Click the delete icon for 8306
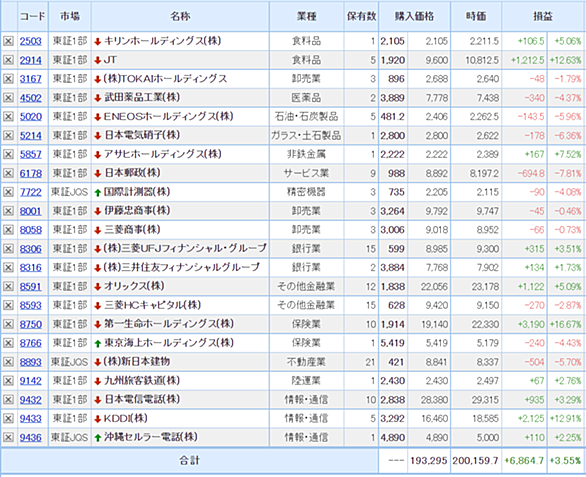This screenshot has height=477, width=586. tap(8, 249)
